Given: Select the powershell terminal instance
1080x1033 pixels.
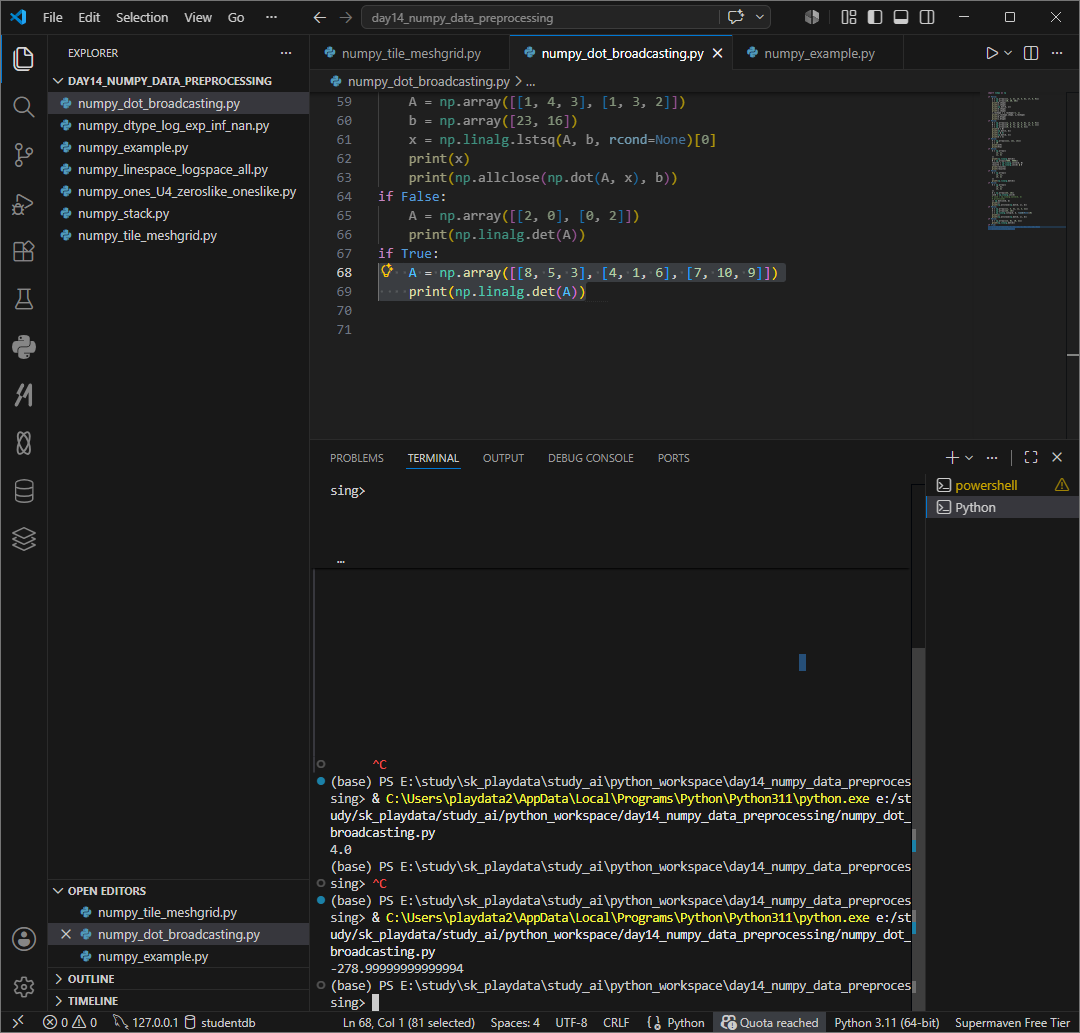Looking at the screenshot, I should (x=1002, y=485).
